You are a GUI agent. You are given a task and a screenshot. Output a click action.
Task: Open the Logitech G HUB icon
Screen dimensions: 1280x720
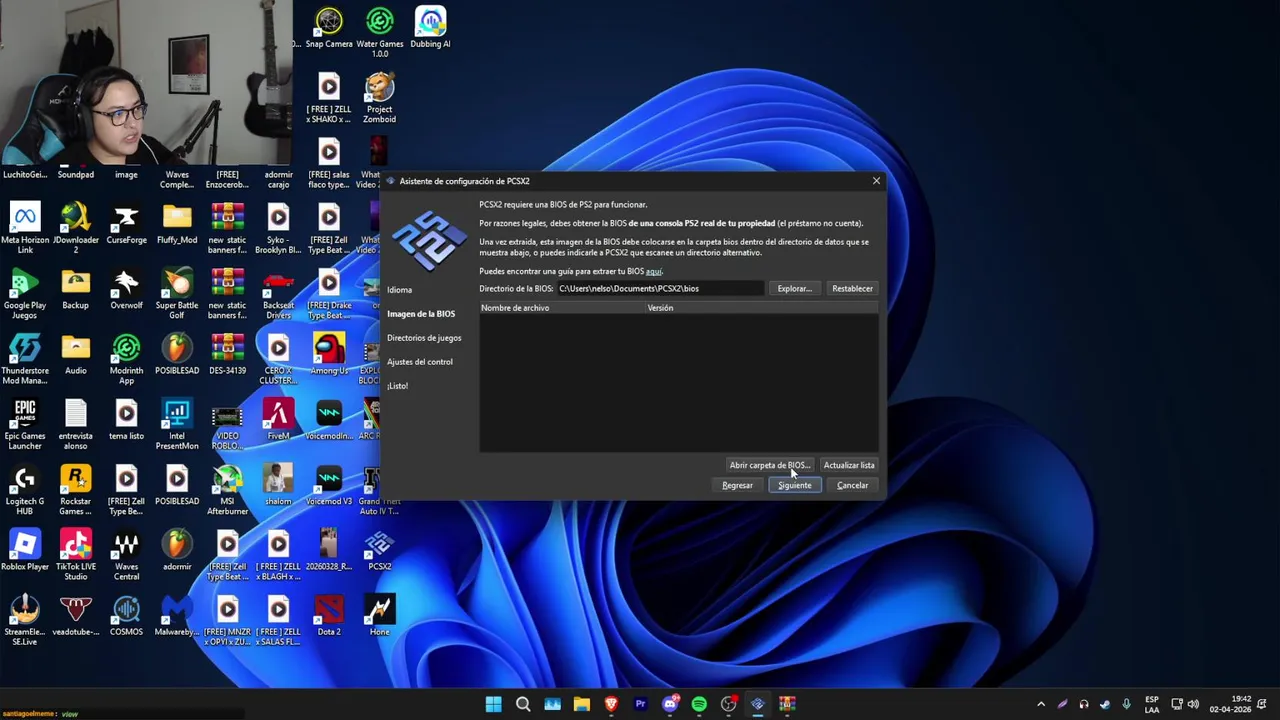(x=25, y=490)
